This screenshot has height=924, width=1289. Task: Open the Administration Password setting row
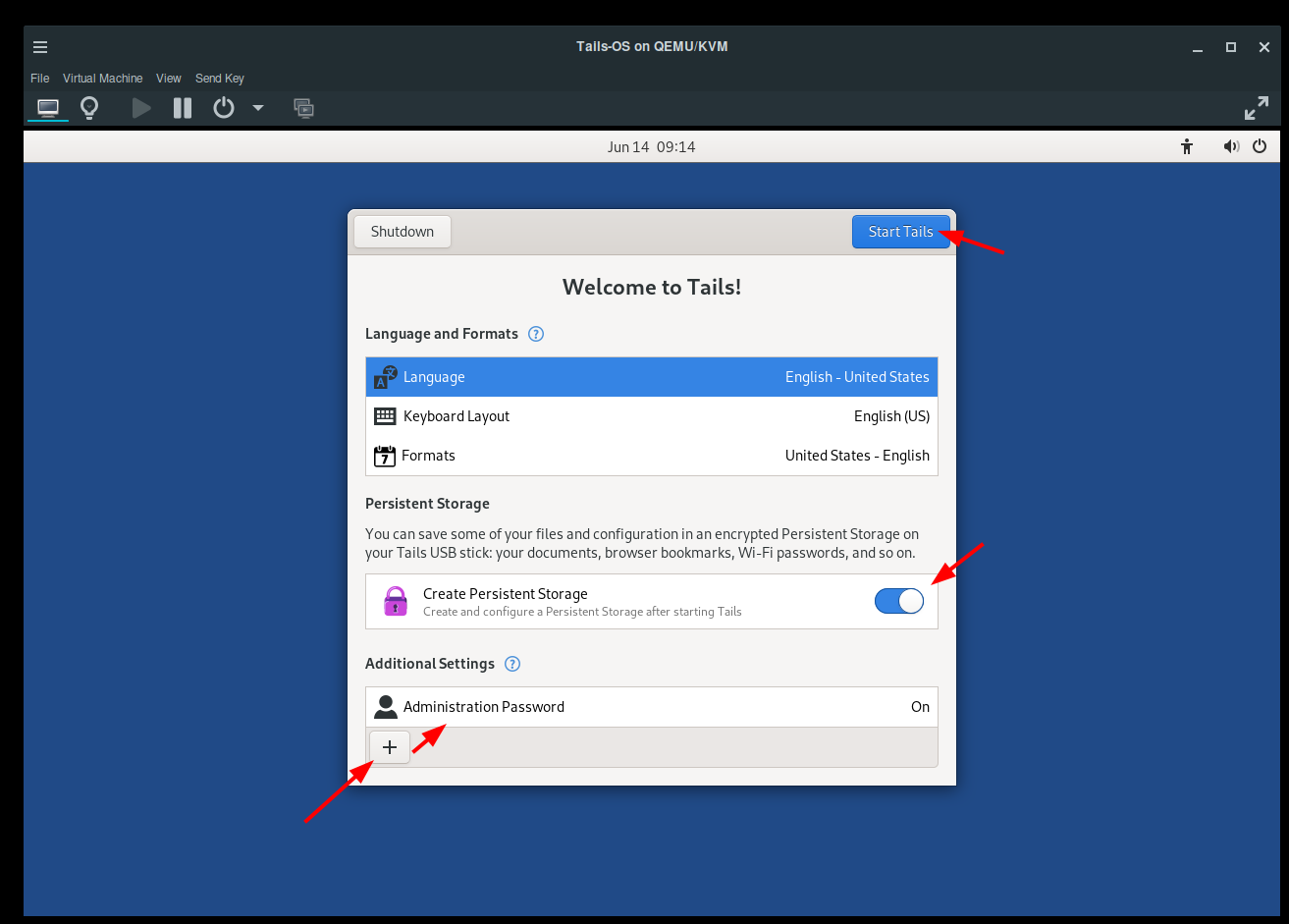(x=652, y=707)
